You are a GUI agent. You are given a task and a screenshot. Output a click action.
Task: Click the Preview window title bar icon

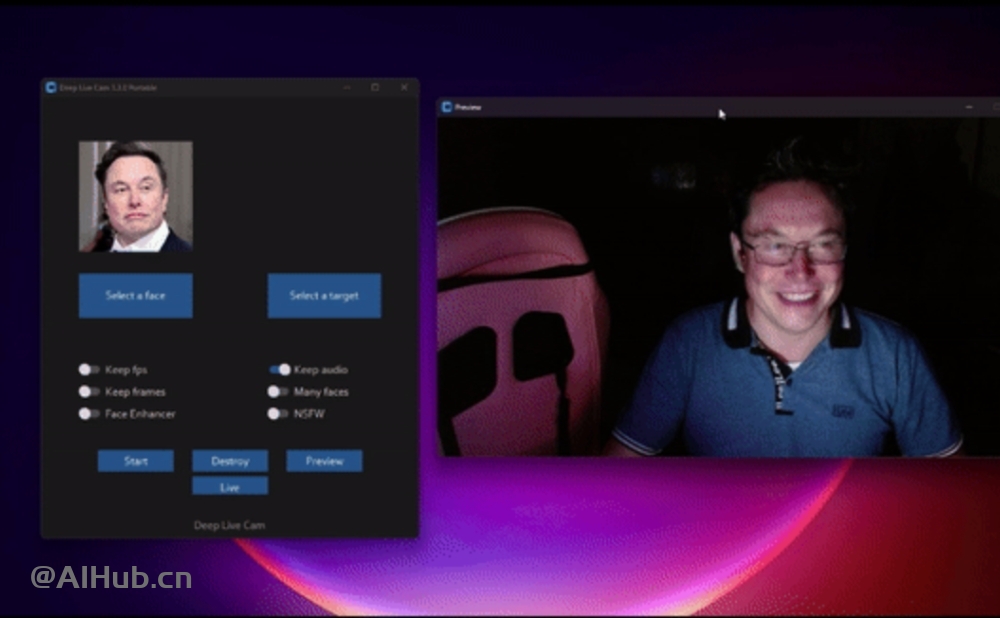(x=447, y=107)
